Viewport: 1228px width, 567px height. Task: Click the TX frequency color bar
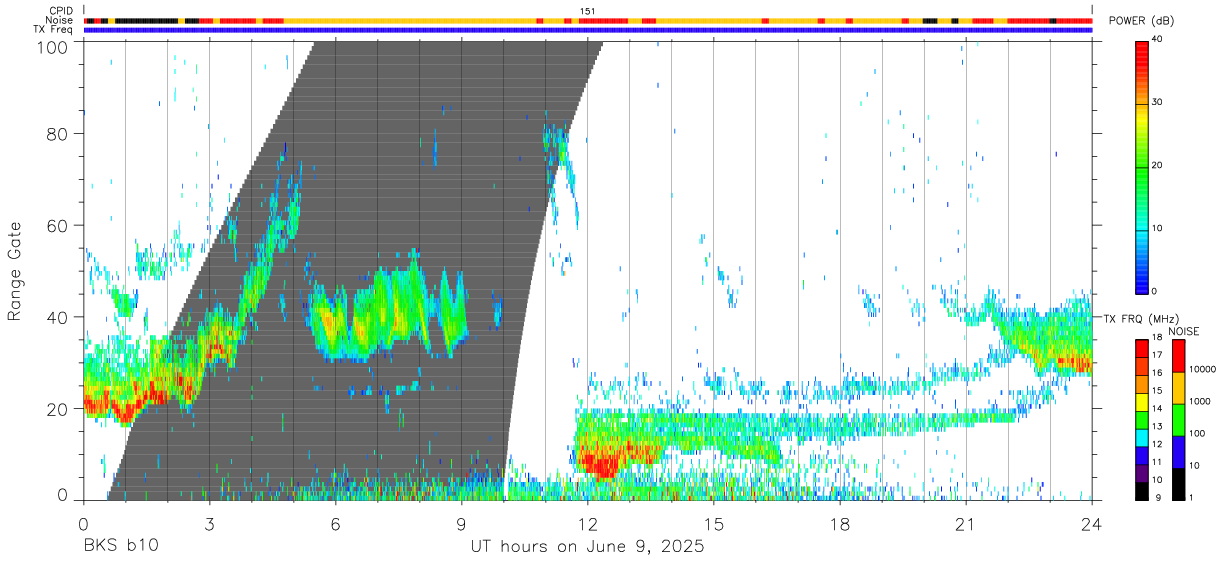(1141, 420)
